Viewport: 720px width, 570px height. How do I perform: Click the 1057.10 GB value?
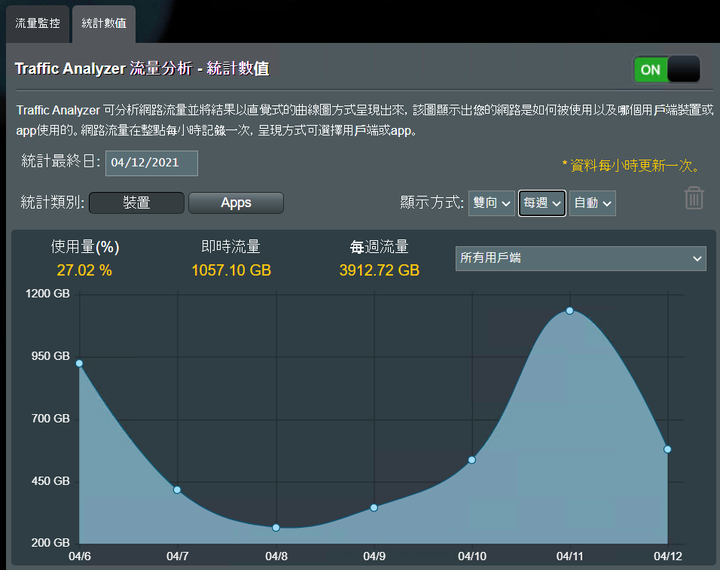pyautogui.click(x=231, y=270)
